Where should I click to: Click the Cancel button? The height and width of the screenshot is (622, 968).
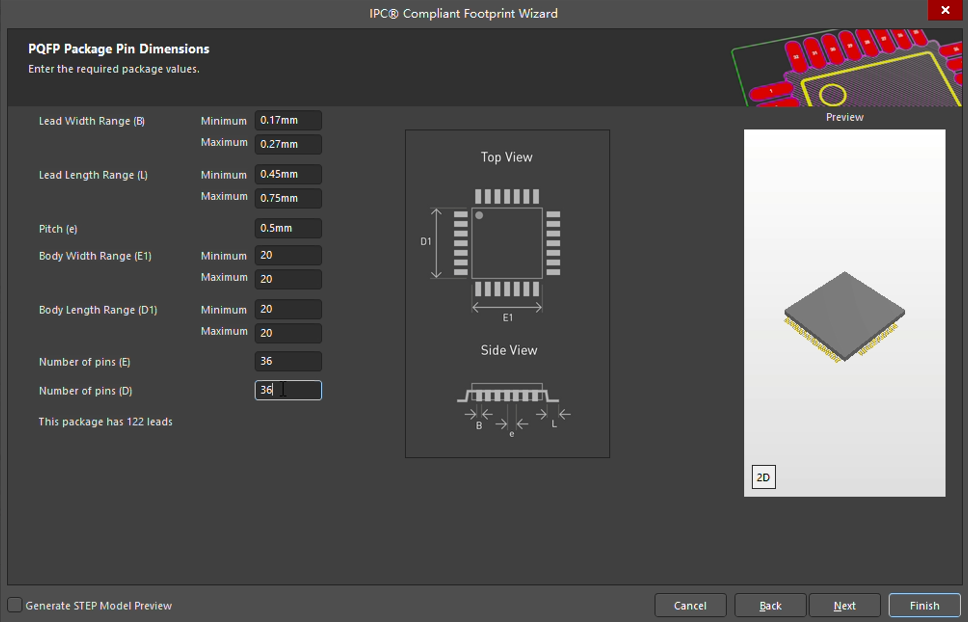[x=690, y=605]
